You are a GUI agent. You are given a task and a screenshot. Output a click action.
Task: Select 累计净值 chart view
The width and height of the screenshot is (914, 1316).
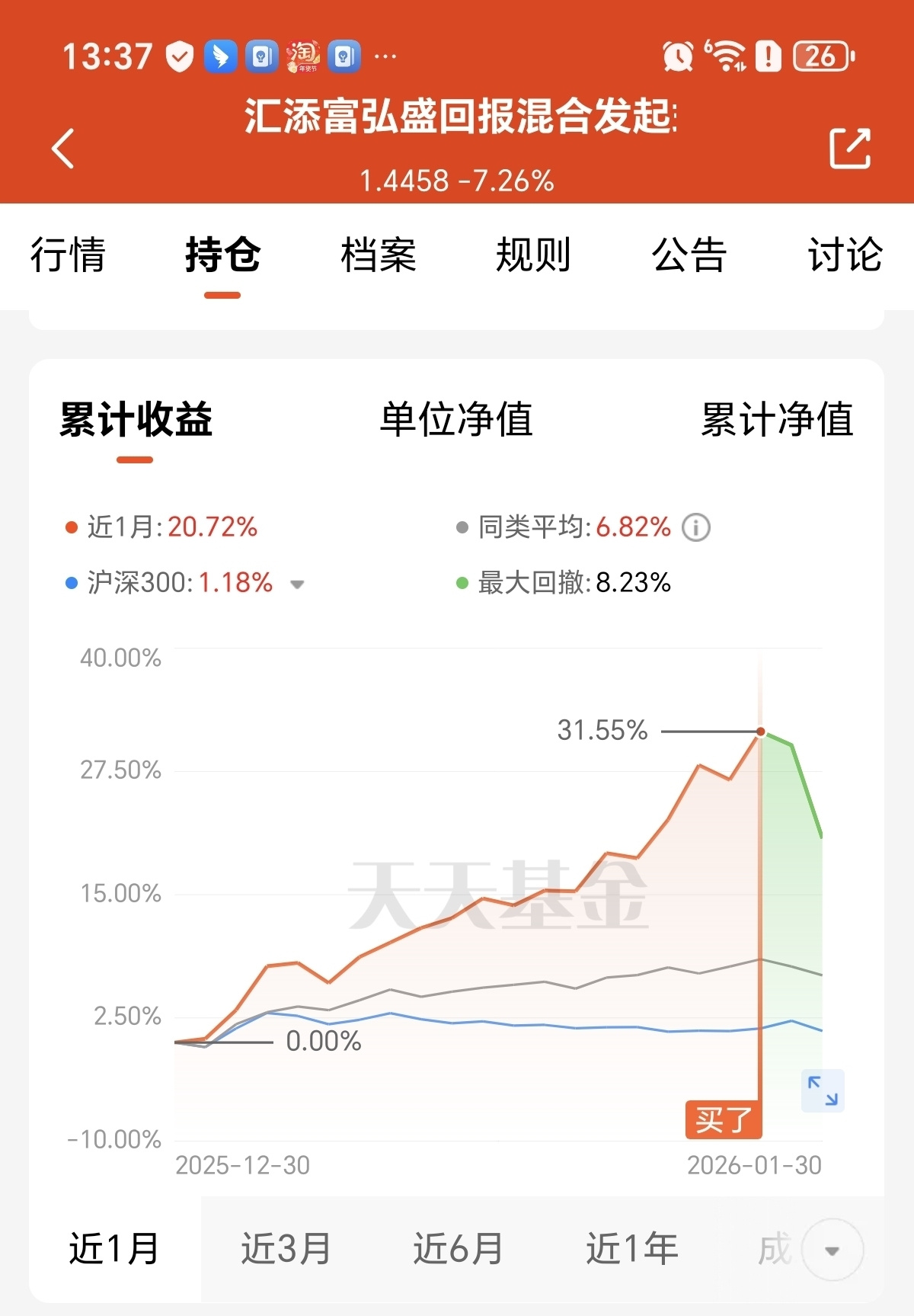(x=777, y=419)
